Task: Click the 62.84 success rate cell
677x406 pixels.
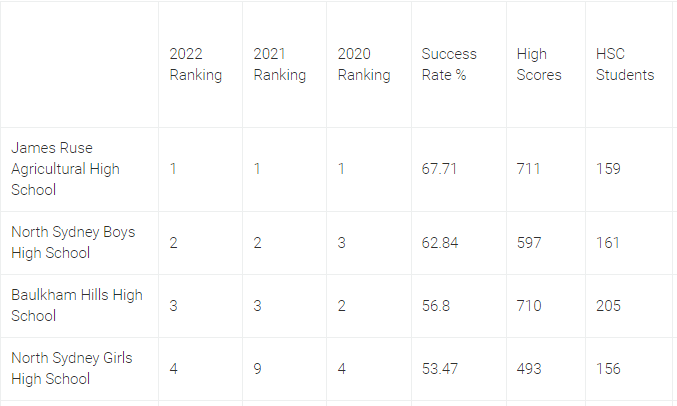Action: click(x=440, y=243)
